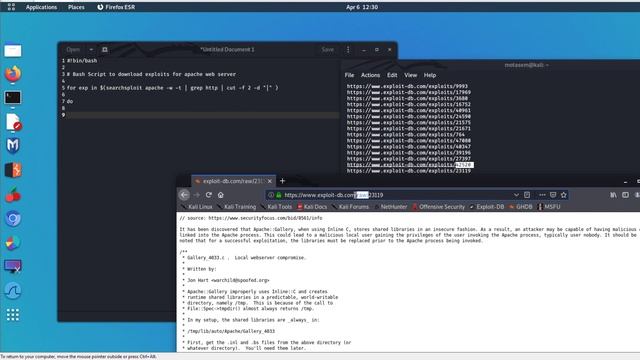Go to the Firefox home page
The height and width of the screenshot is (360, 640).
pyautogui.click(x=220, y=195)
